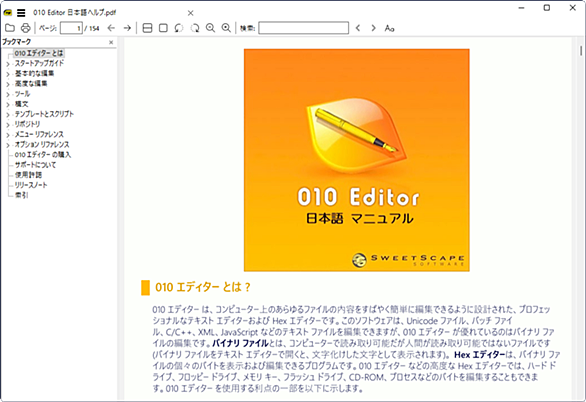Viewport: 586px width, 402px height.
Task: Open bookmark 構文
Action: pos(21,104)
